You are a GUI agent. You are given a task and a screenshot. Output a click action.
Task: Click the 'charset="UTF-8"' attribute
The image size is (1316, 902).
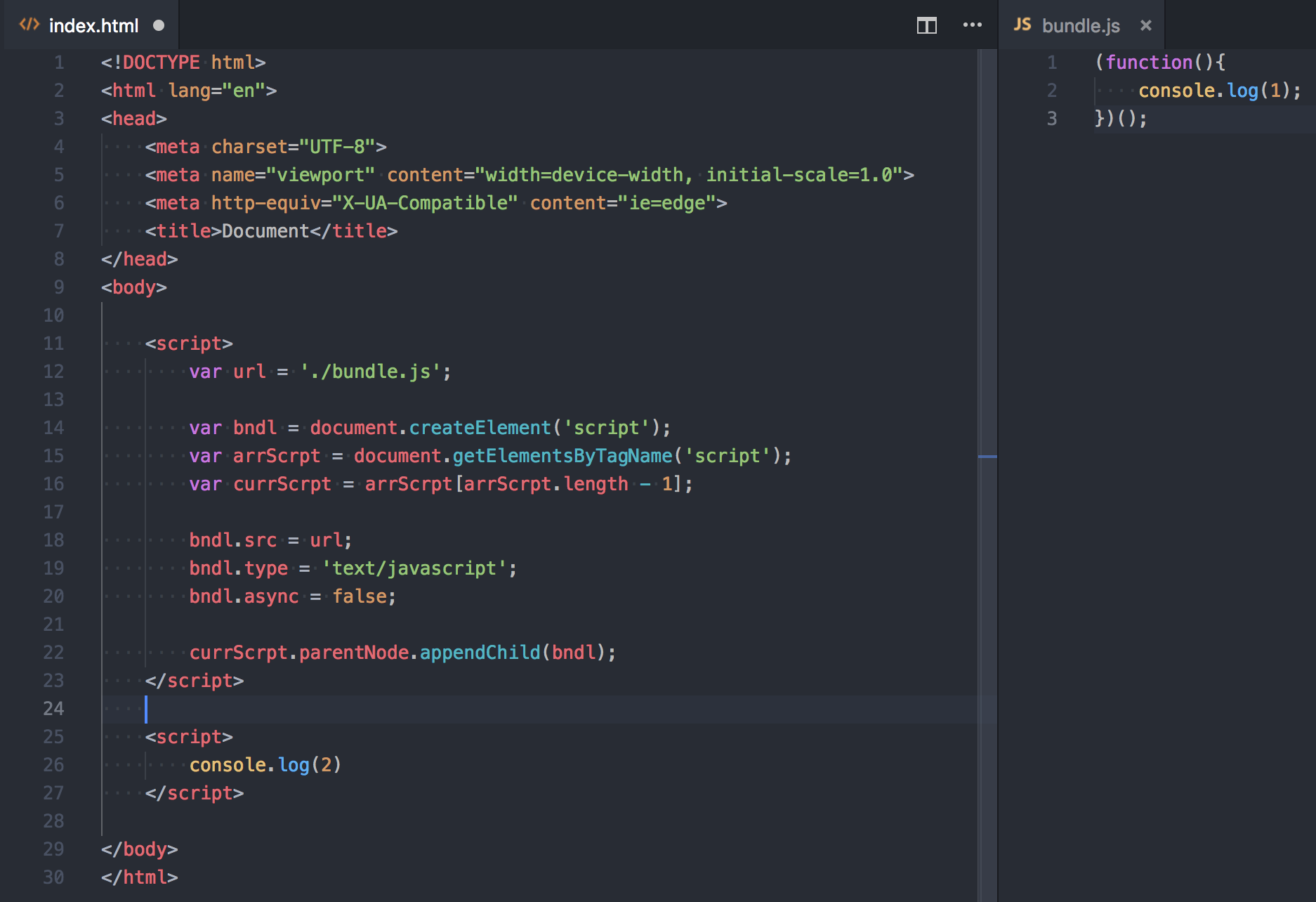[294, 147]
